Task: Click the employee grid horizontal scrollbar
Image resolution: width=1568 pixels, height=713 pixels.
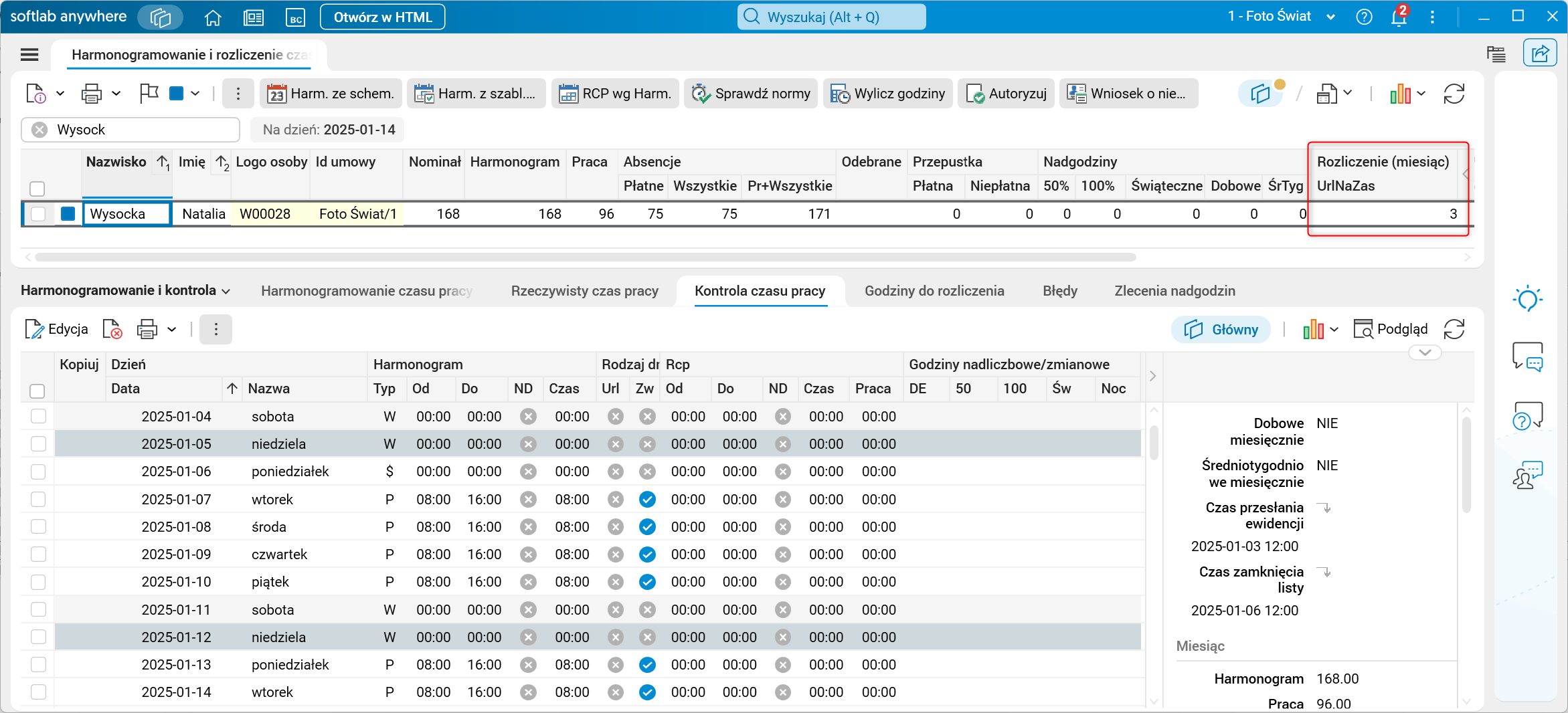Action: [x=586, y=257]
